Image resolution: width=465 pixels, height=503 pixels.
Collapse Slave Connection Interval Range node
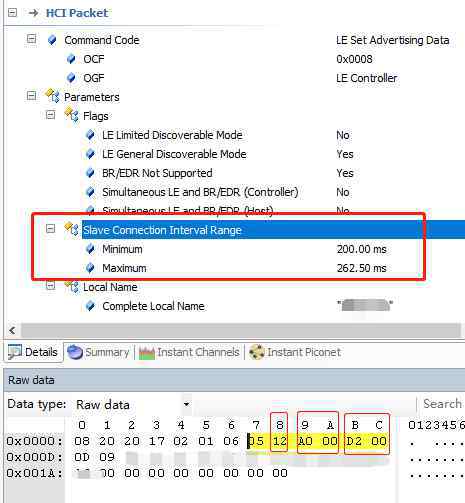(50, 229)
